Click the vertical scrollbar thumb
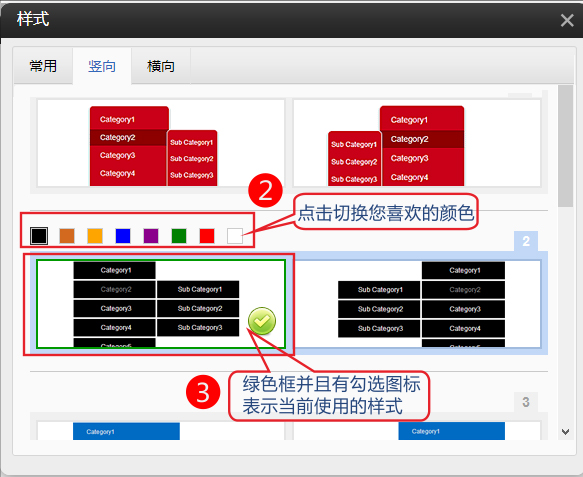The image size is (583, 477). pos(566,146)
